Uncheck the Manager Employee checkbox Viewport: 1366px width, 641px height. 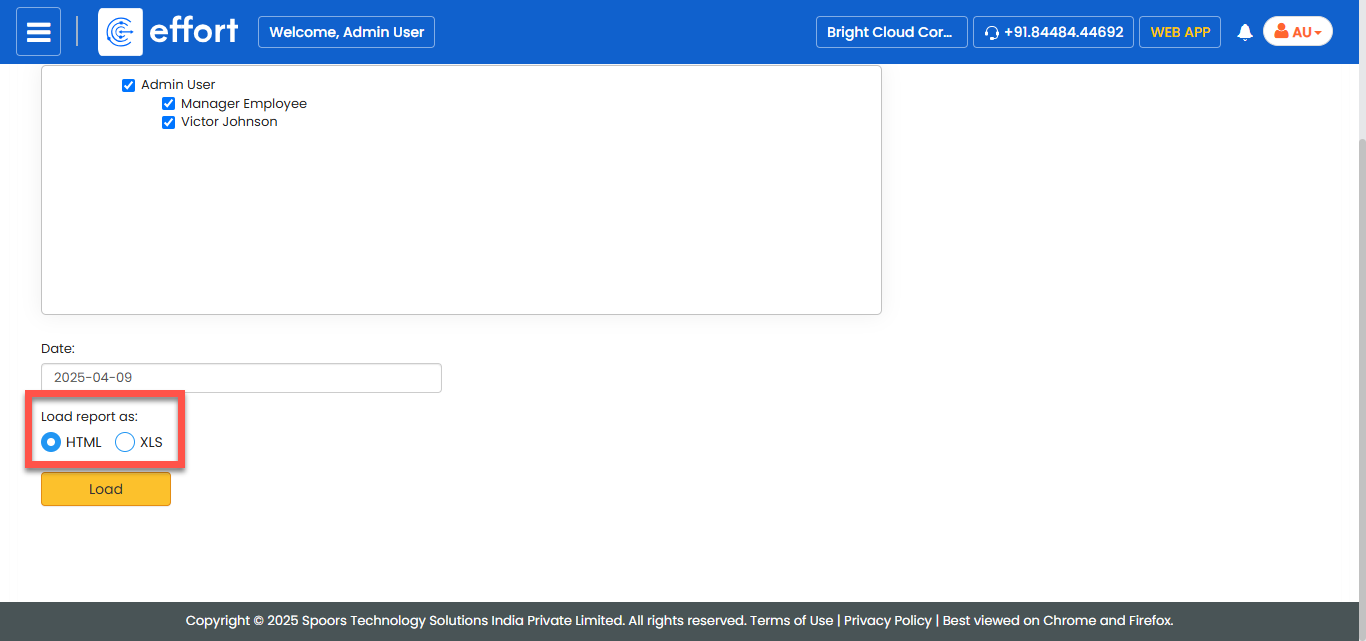coord(168,104)
